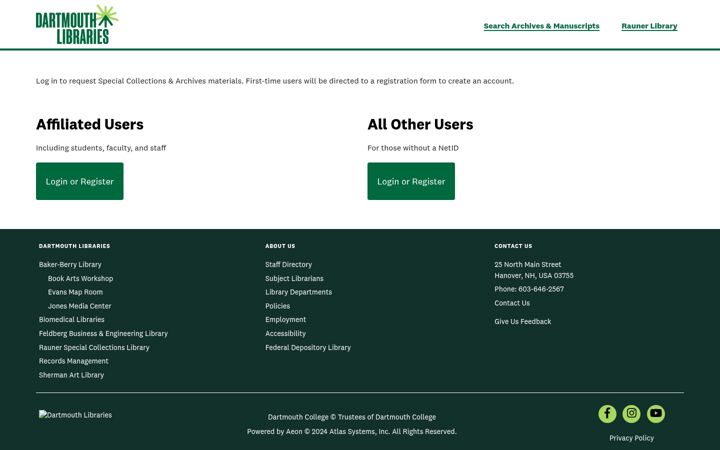The height and width of the screenshot is (450, 720).
Task: Open Federal Depository Library link
Action: pos(308,348)
